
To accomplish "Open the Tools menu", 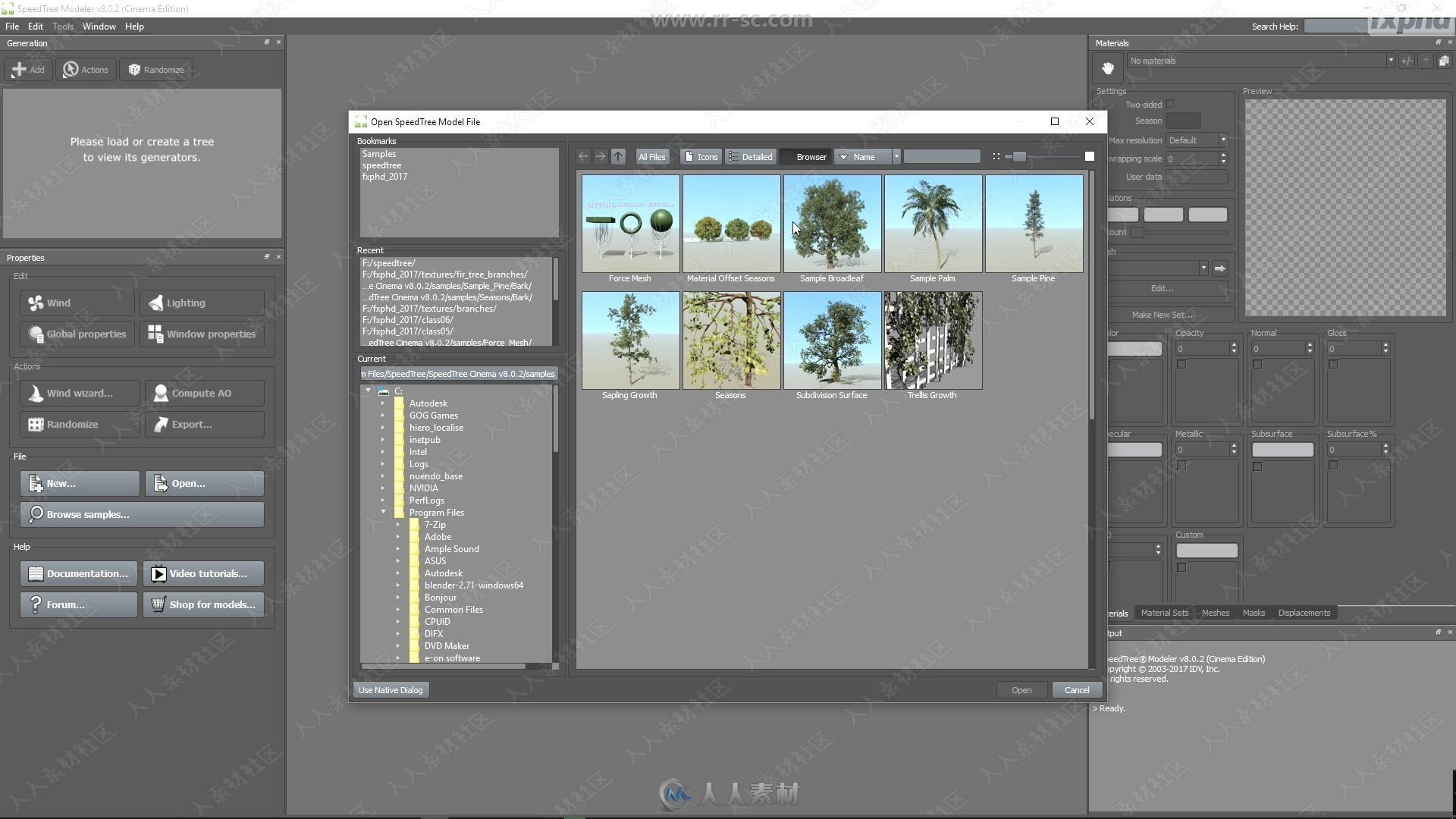I will [63, 27].
